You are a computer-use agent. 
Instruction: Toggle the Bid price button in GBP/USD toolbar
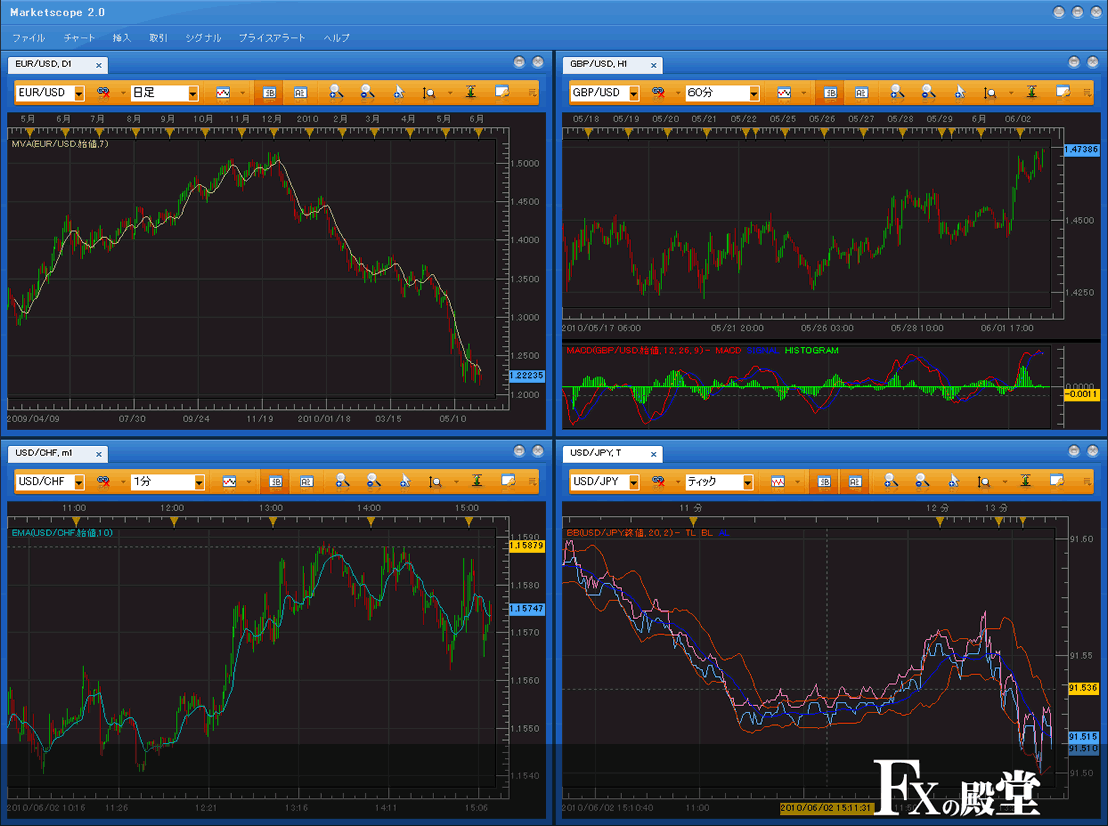coord(830,93)
